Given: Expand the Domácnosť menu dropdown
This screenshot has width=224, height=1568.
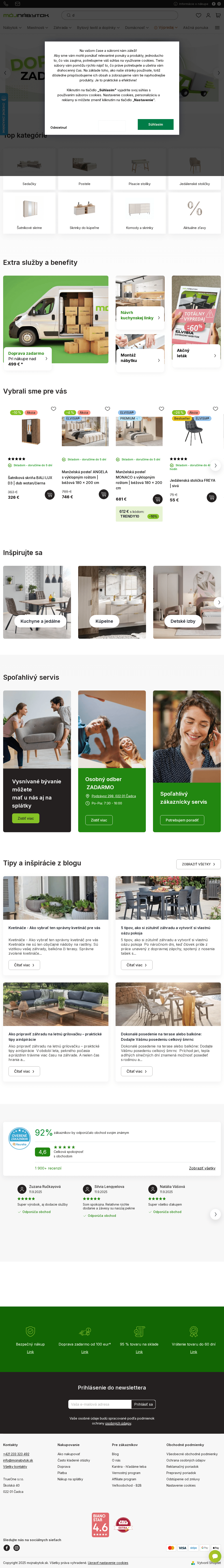Looking at the screenshot, I should pos(137,27).
